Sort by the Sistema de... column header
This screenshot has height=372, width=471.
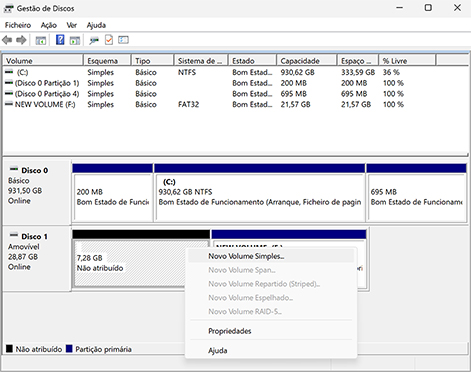(201, 61)
